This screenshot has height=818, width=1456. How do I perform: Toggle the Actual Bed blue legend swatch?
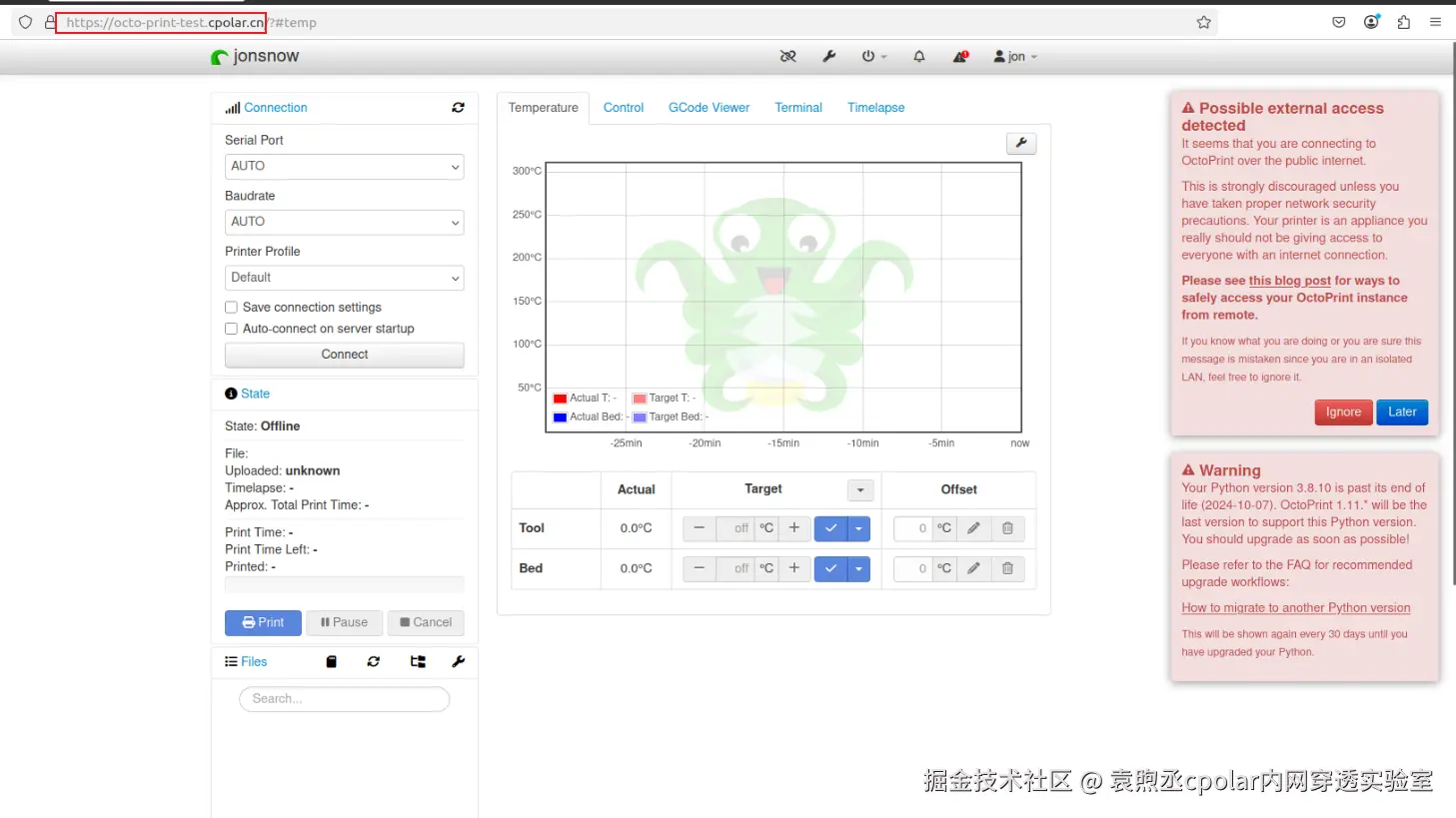click(560, 417)
